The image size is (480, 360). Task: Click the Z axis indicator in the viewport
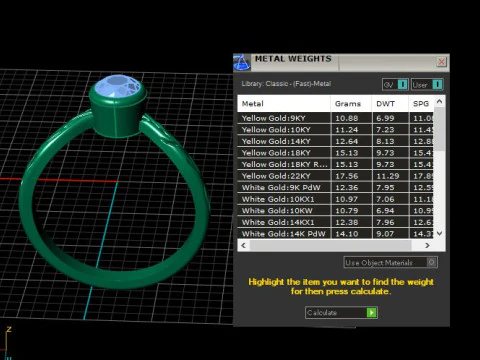tap(9, 329)
